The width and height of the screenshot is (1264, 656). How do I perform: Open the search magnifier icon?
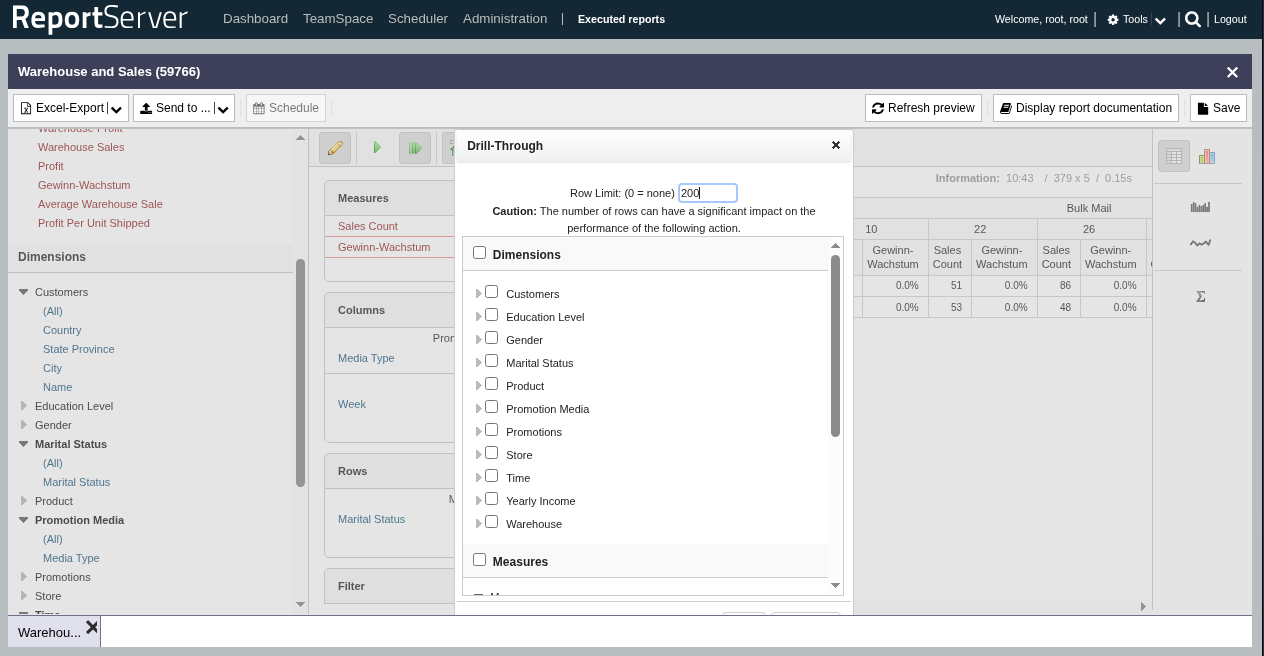[x=1192, y=19]
